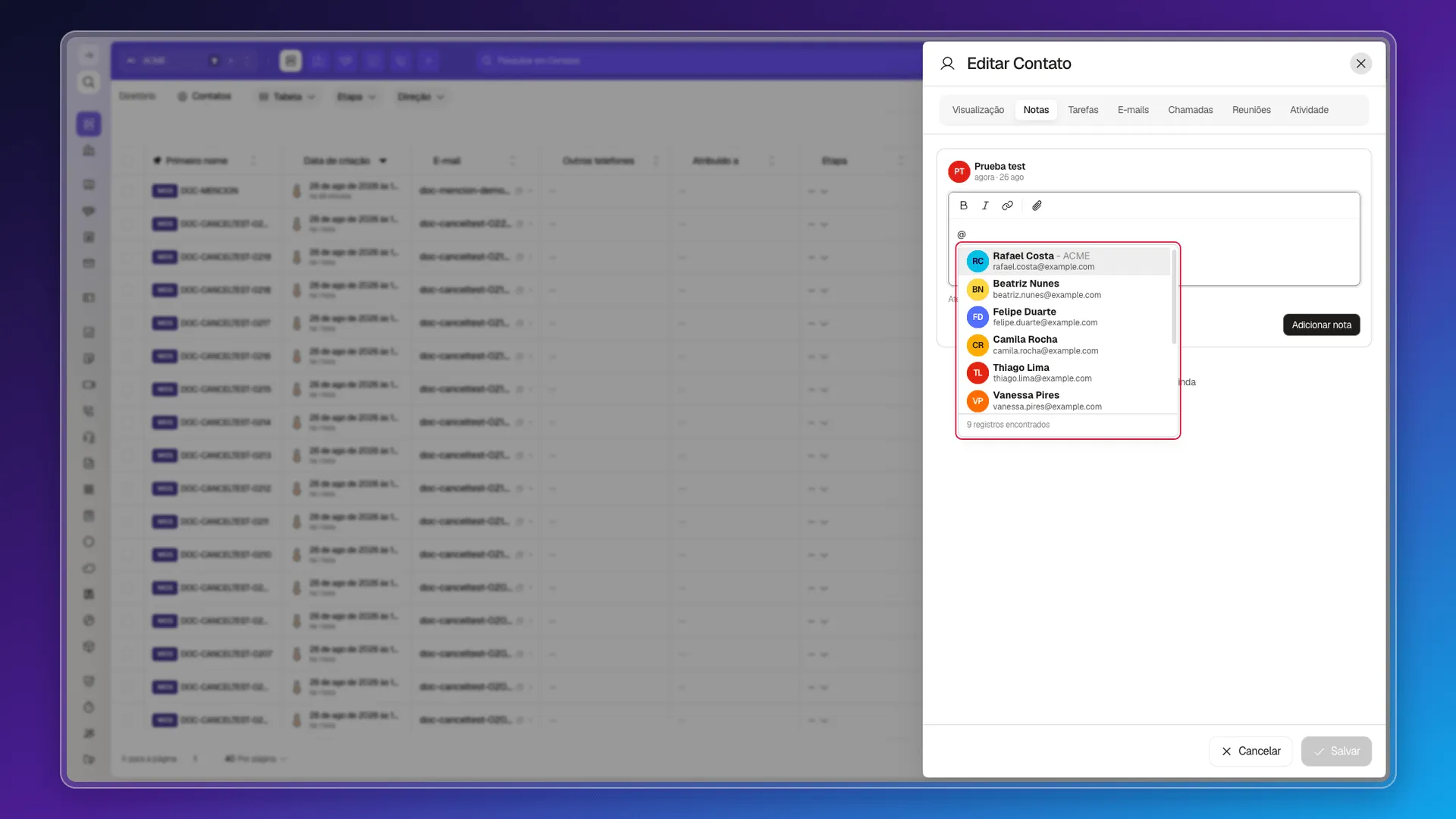Viewport: 1456px width, 819px height.
Task: Click the PT avatar of Prueba test
Action: [x=959, y=171]
